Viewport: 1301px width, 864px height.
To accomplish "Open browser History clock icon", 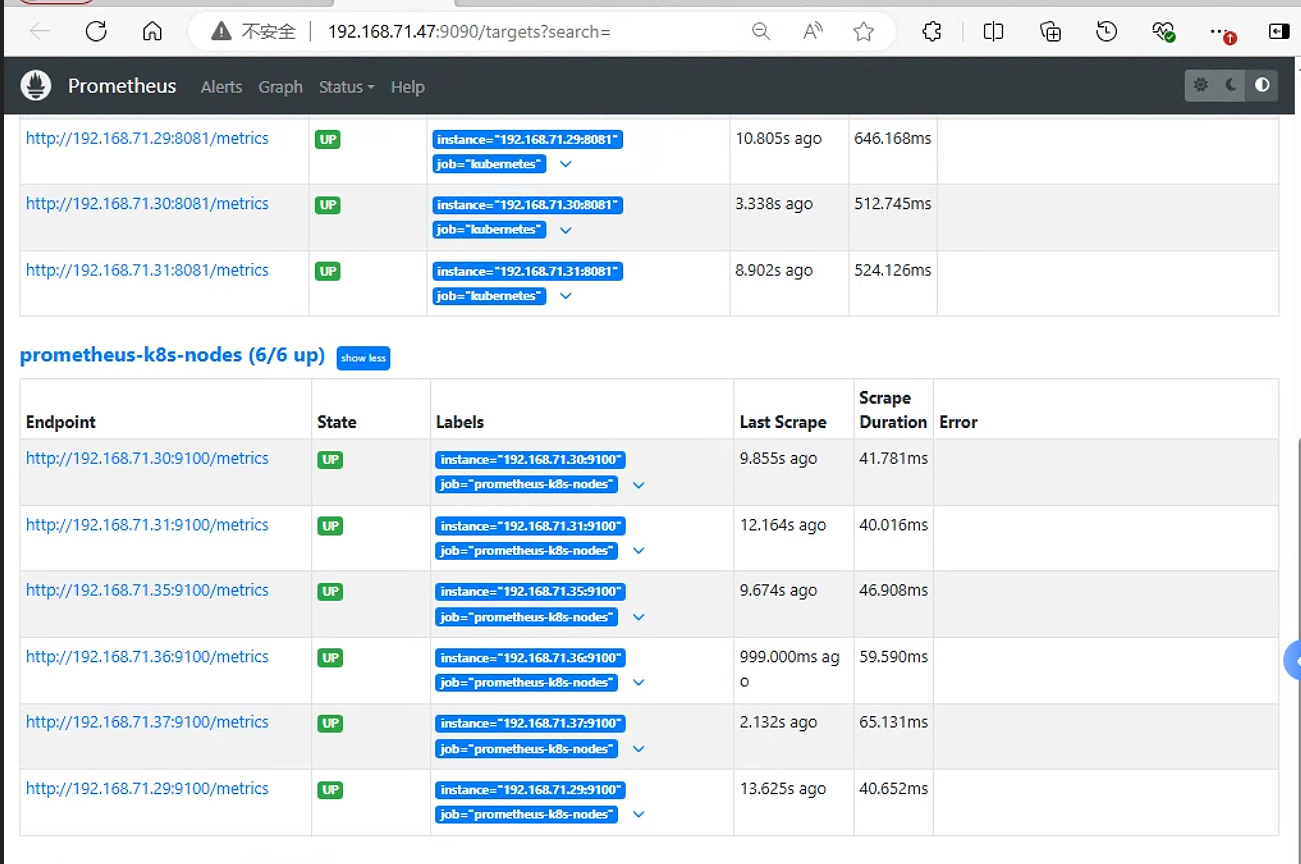I will [x=1106, y=32].
